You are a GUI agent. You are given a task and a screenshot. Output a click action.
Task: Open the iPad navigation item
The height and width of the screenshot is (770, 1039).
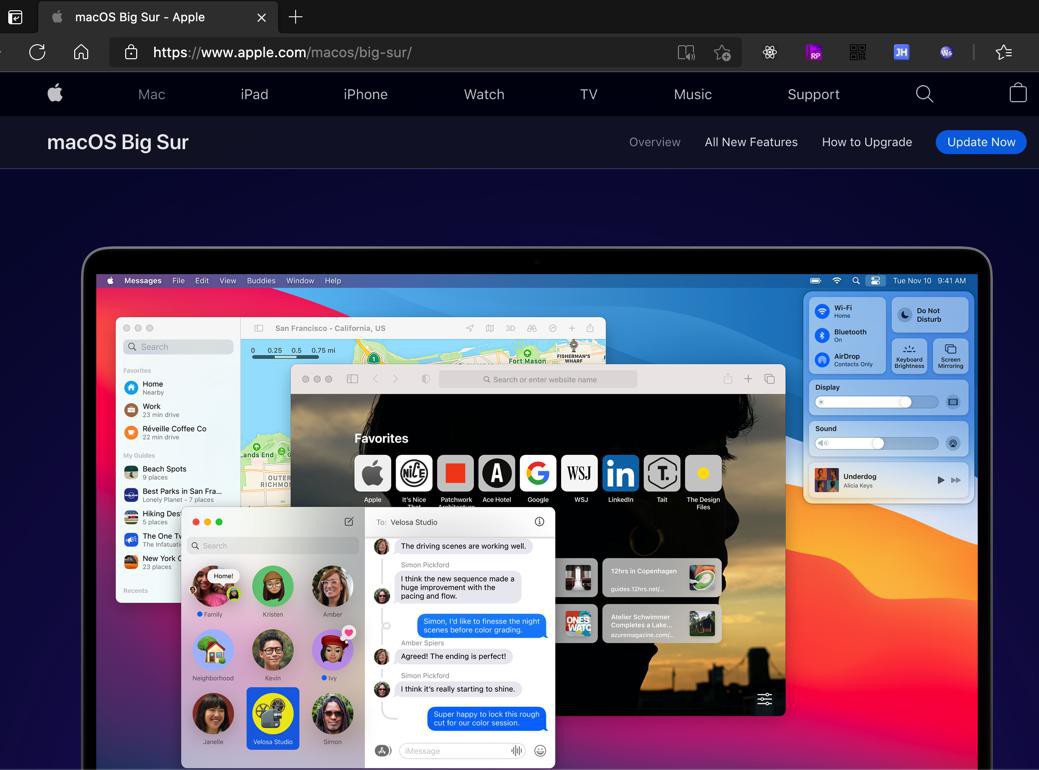[x=254, y=94]
